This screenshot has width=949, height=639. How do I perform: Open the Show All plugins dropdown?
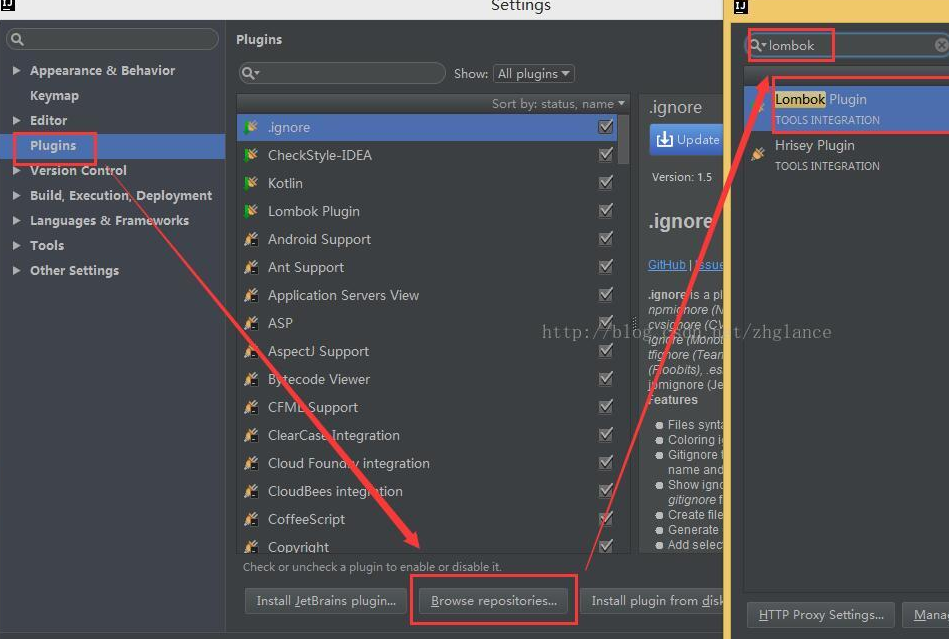(533, 74)
